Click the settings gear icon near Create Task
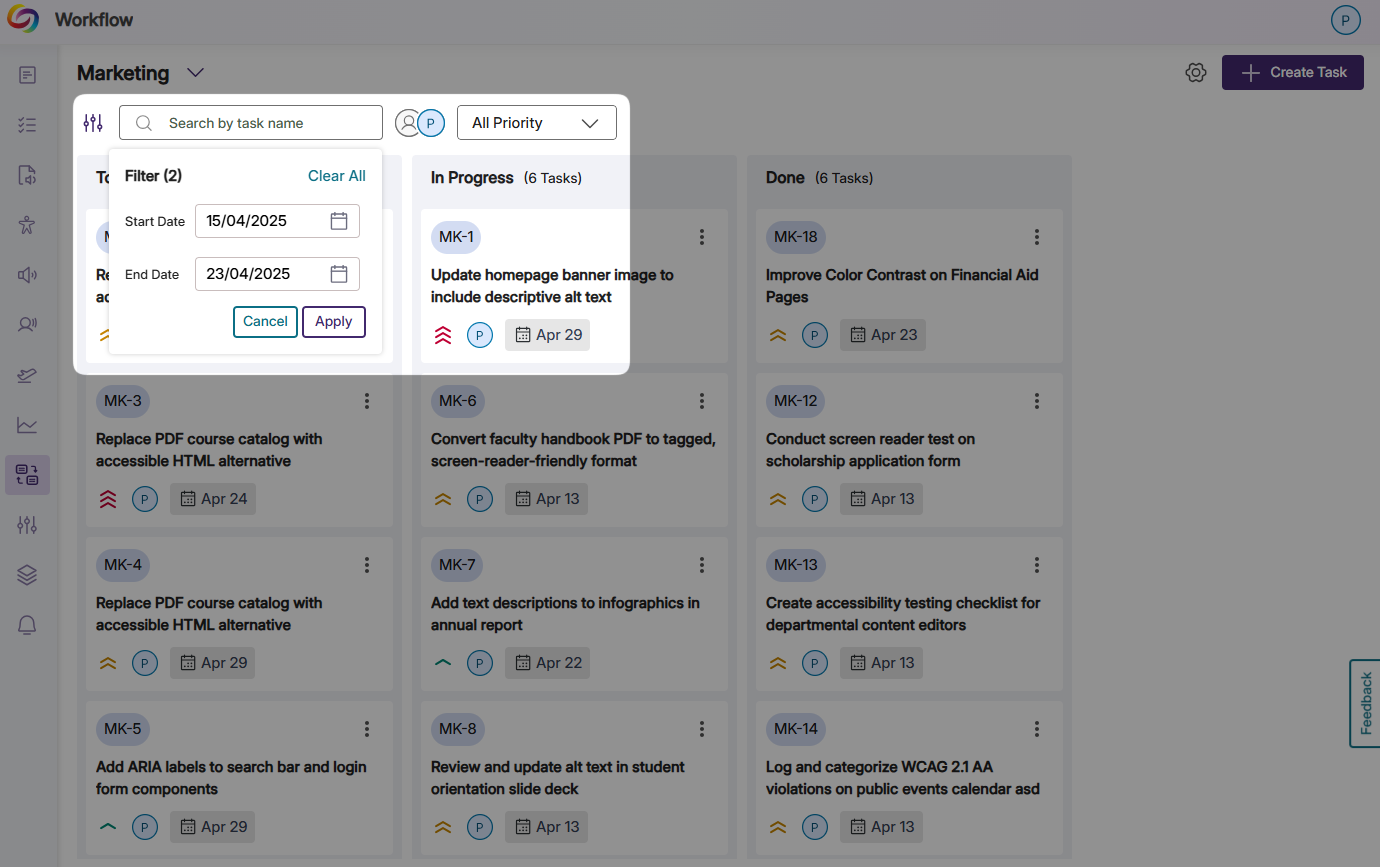1380x867 pixels. pyautogui.click(x=1195, y=73)
